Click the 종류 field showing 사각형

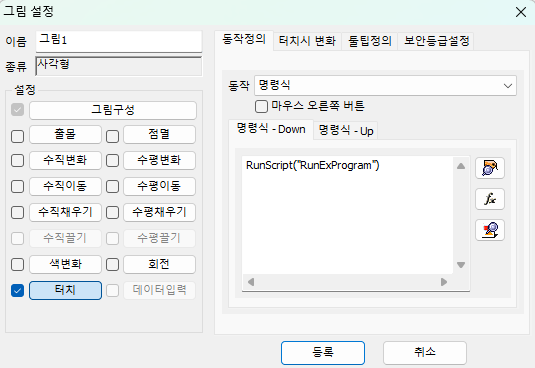point(119,66)
